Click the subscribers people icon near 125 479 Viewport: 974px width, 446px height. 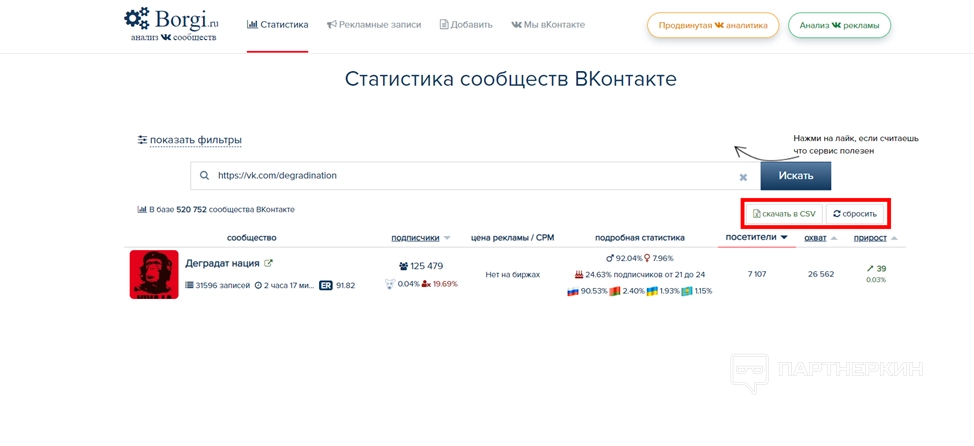[x=404, y=266]
